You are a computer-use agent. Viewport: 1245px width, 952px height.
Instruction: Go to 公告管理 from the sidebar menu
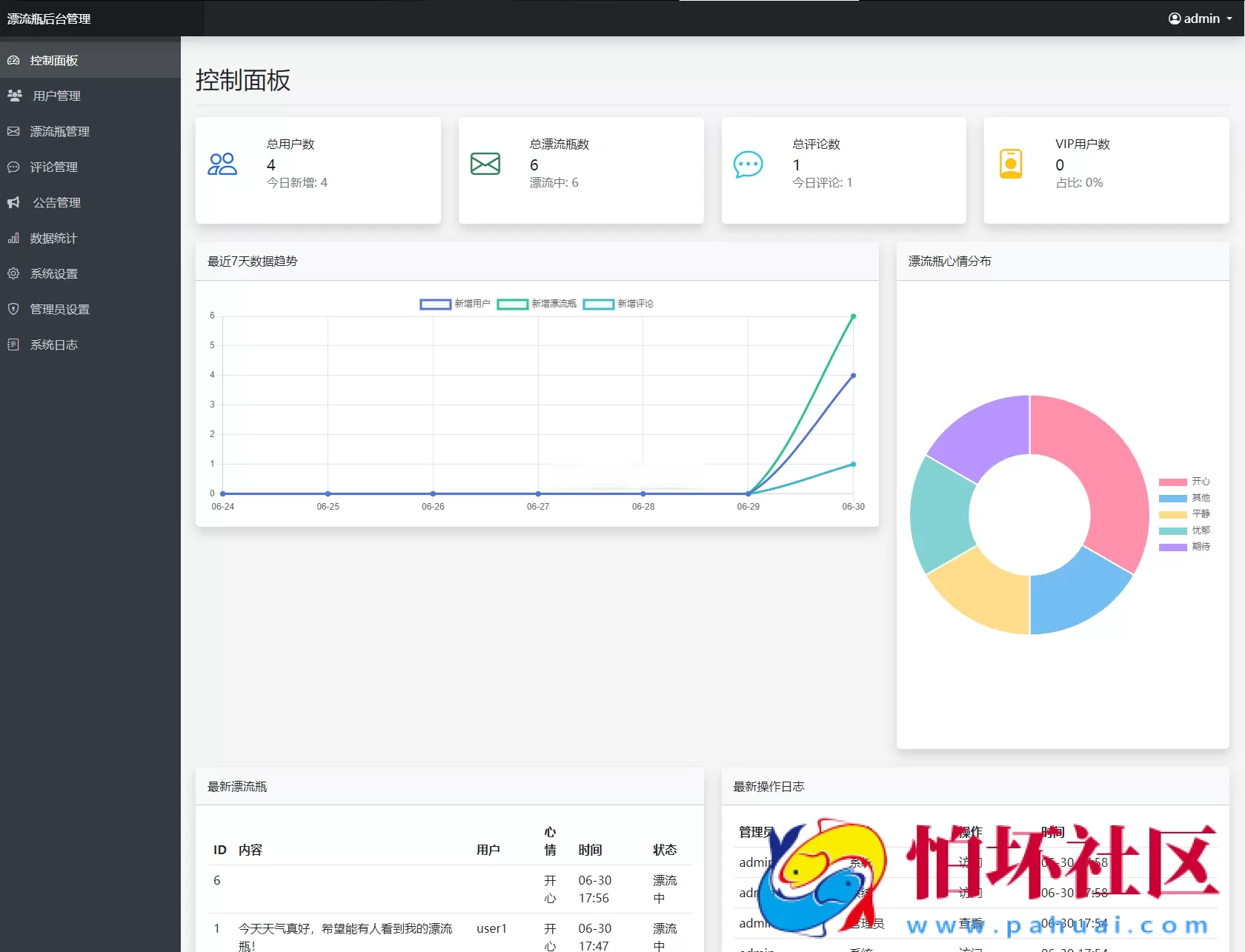point(56,202)
